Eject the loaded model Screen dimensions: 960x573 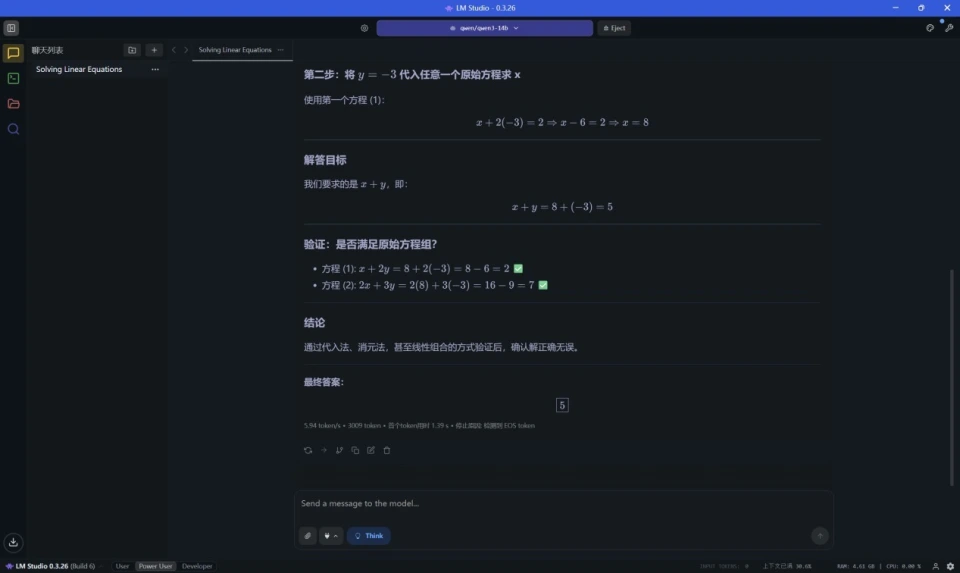click(x=614, y=28)
